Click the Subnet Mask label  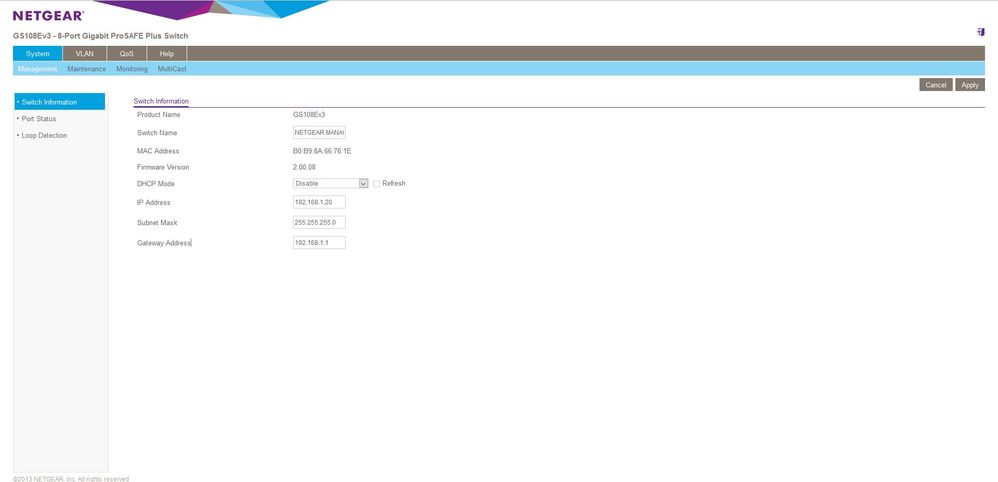click(x=157, y=223)
